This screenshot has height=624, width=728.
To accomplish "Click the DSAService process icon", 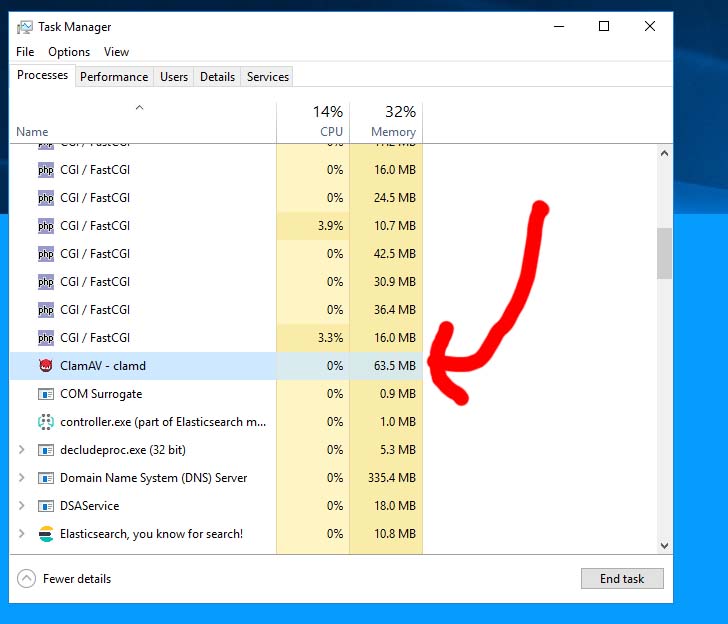I will (x=45, y=506).
